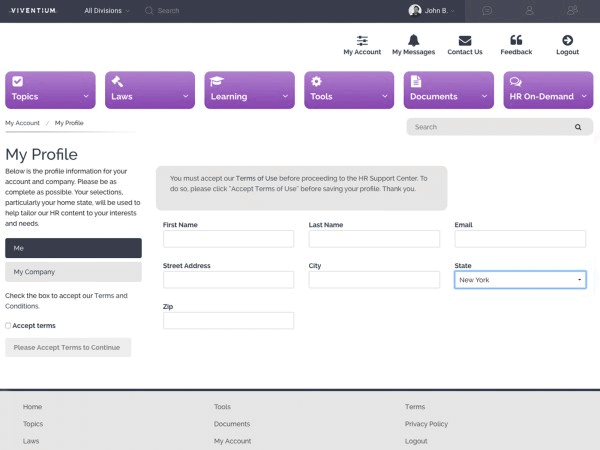
Task: Open the Topics footer link
Action: (33, 424)
